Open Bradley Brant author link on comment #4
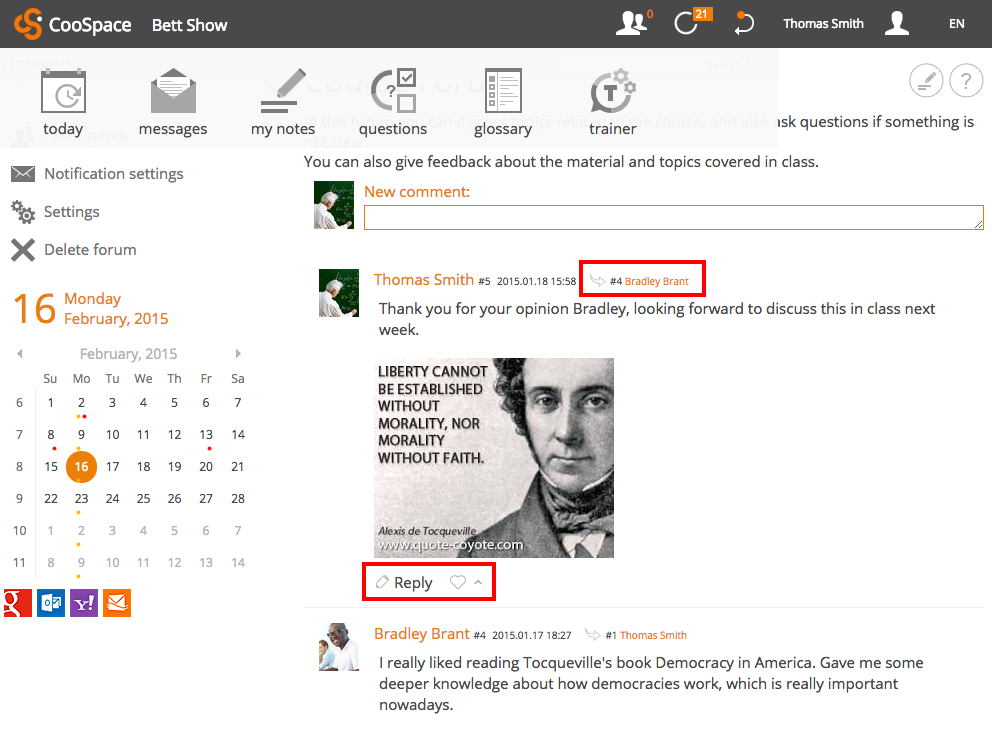The height and width of the screenshot is (739, 992). (x=422, y=633)
